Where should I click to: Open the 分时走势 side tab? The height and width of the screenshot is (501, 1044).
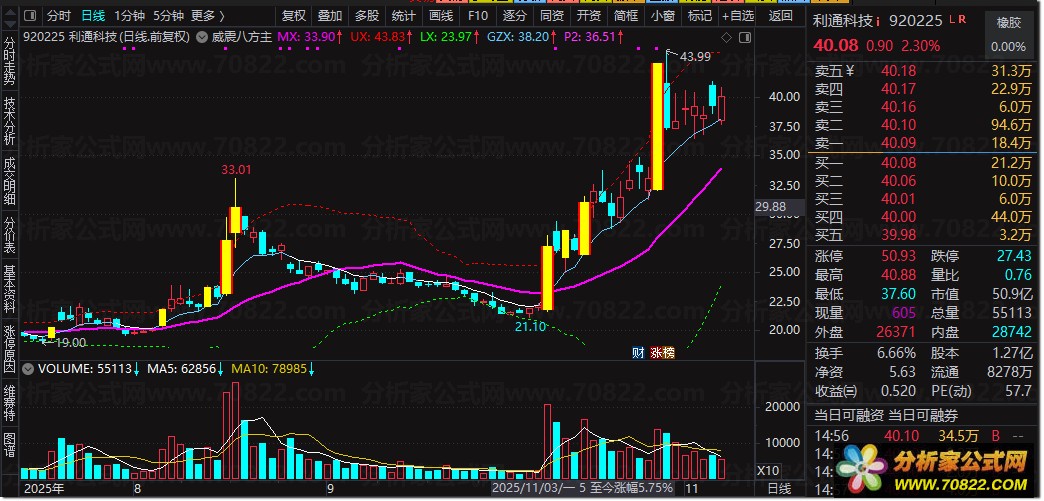(9, 61)
